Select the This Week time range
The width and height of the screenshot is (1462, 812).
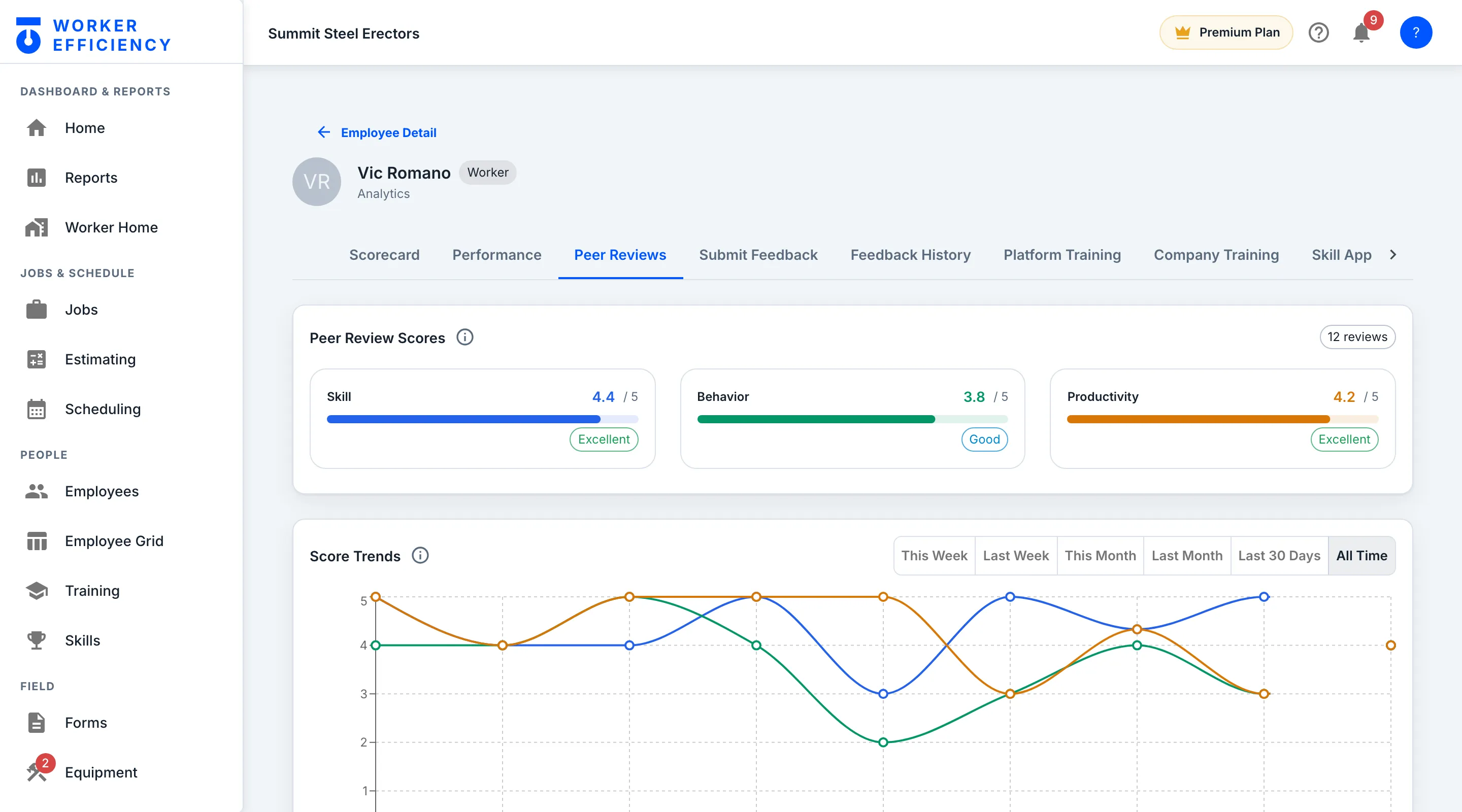934,556
